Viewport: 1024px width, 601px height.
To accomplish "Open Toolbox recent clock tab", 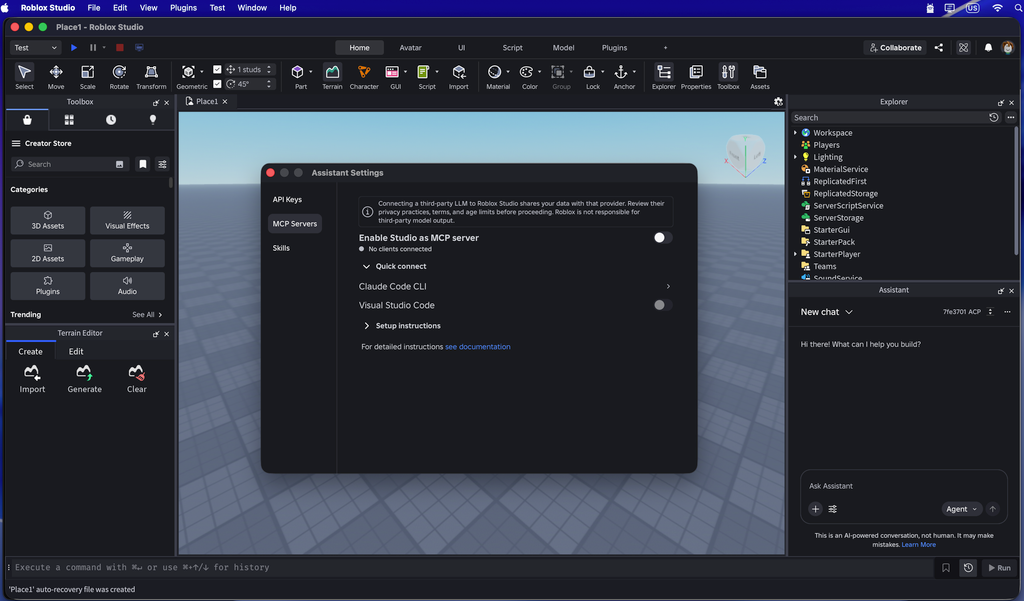I will click(x=111, y=120).
